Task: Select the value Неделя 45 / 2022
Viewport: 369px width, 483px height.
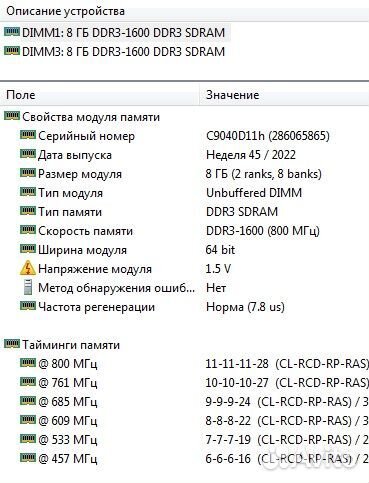Action: (251, 155)
